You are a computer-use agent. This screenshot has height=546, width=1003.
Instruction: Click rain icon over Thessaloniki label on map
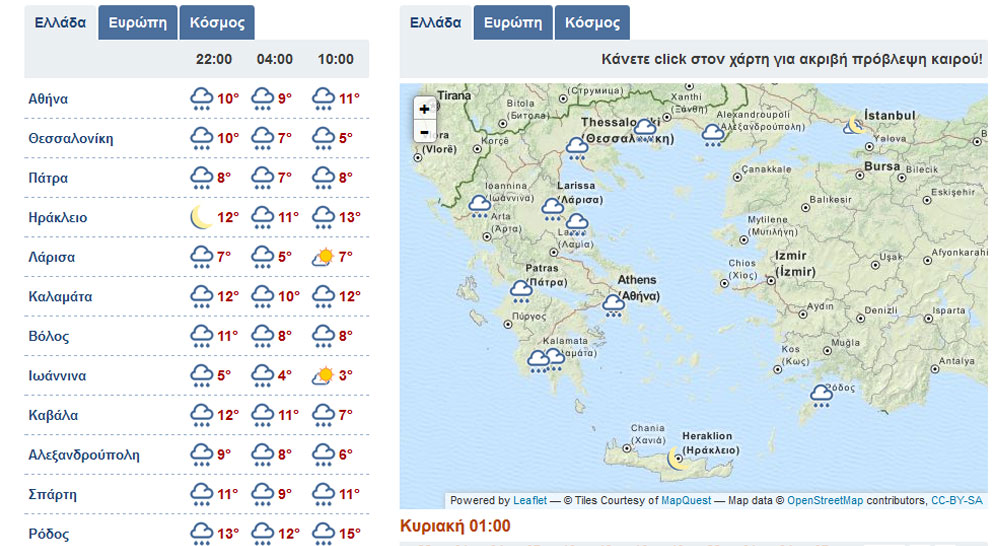645,130
